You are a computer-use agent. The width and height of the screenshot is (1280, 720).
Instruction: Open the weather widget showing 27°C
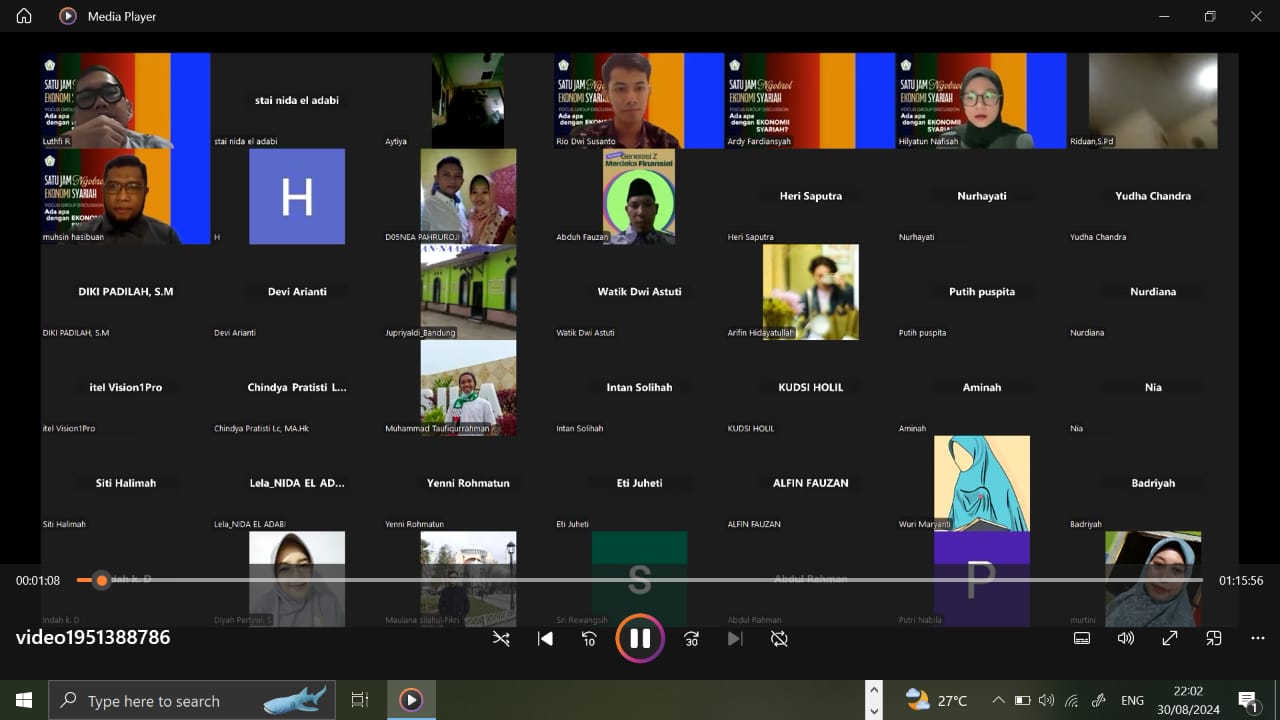936,700
